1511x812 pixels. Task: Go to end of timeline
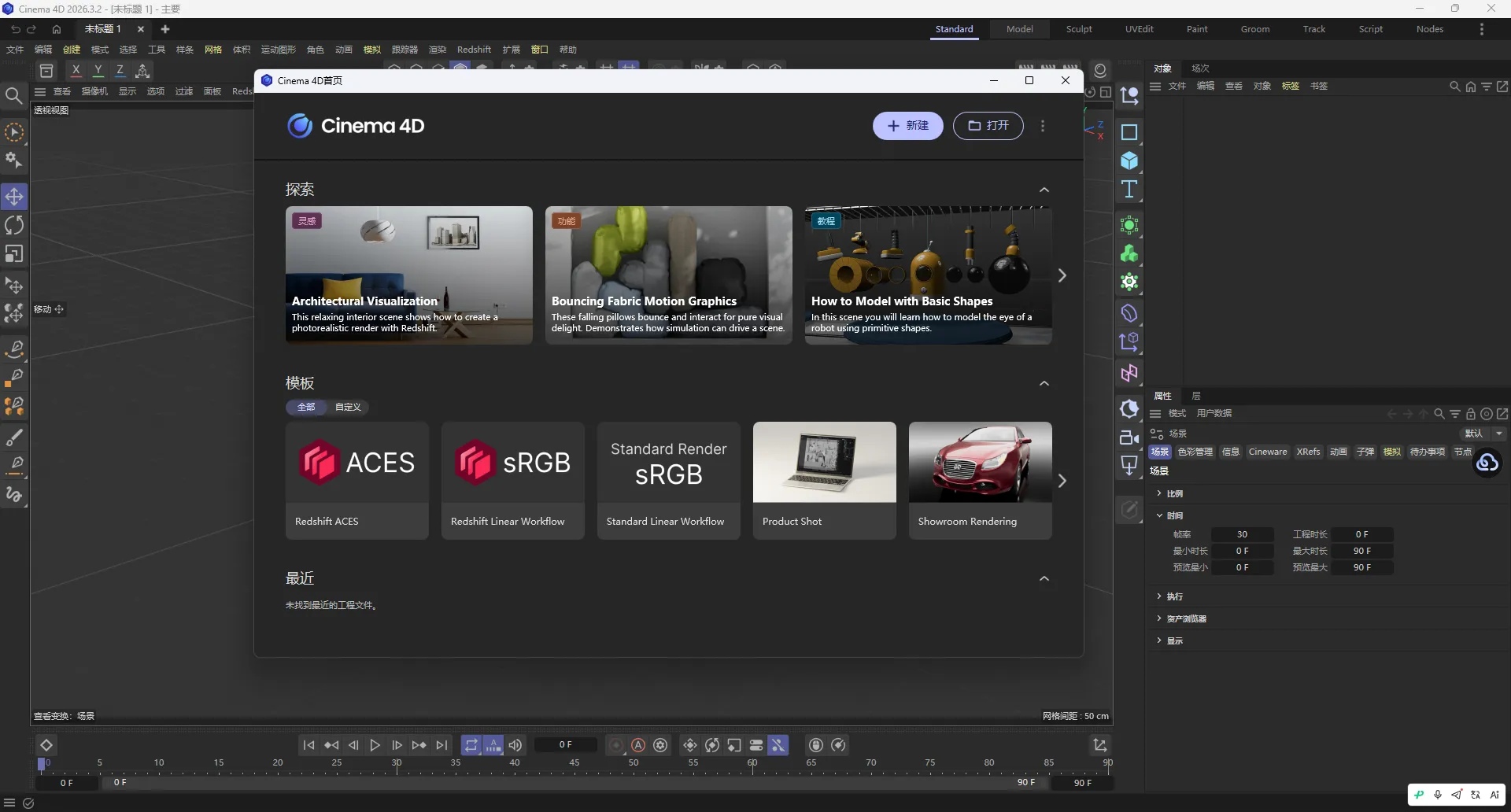(x=442, y=745)
